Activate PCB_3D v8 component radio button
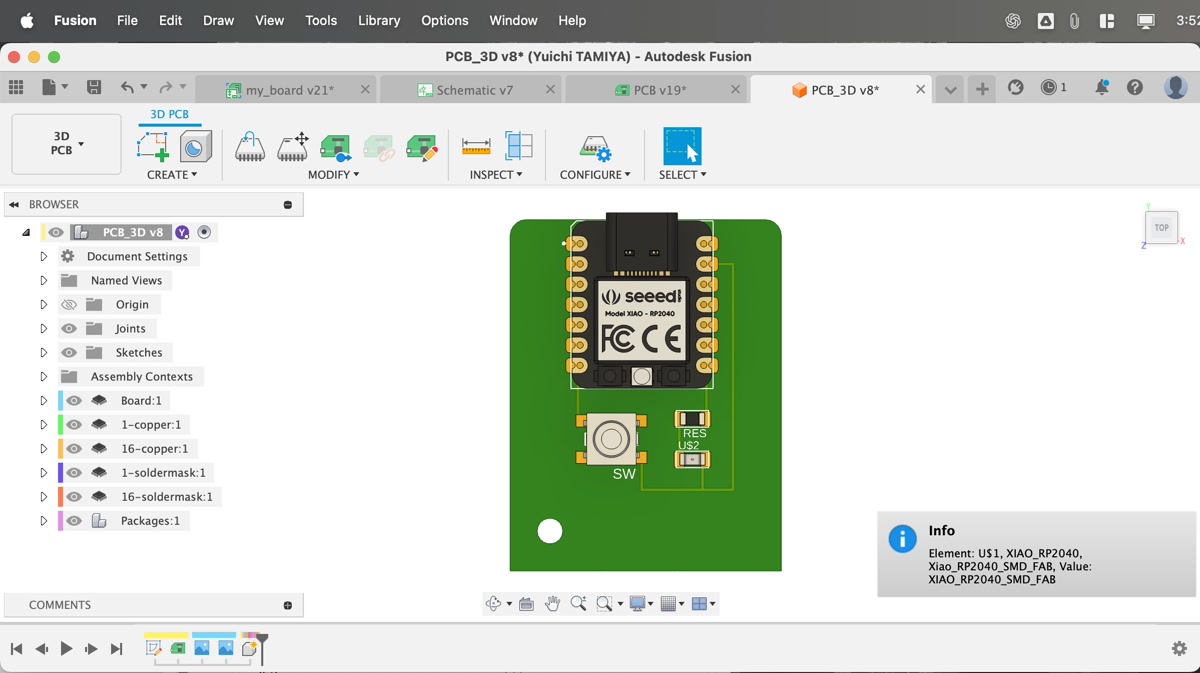Screen dimensions: 1200x673 [x=204, y=232]
